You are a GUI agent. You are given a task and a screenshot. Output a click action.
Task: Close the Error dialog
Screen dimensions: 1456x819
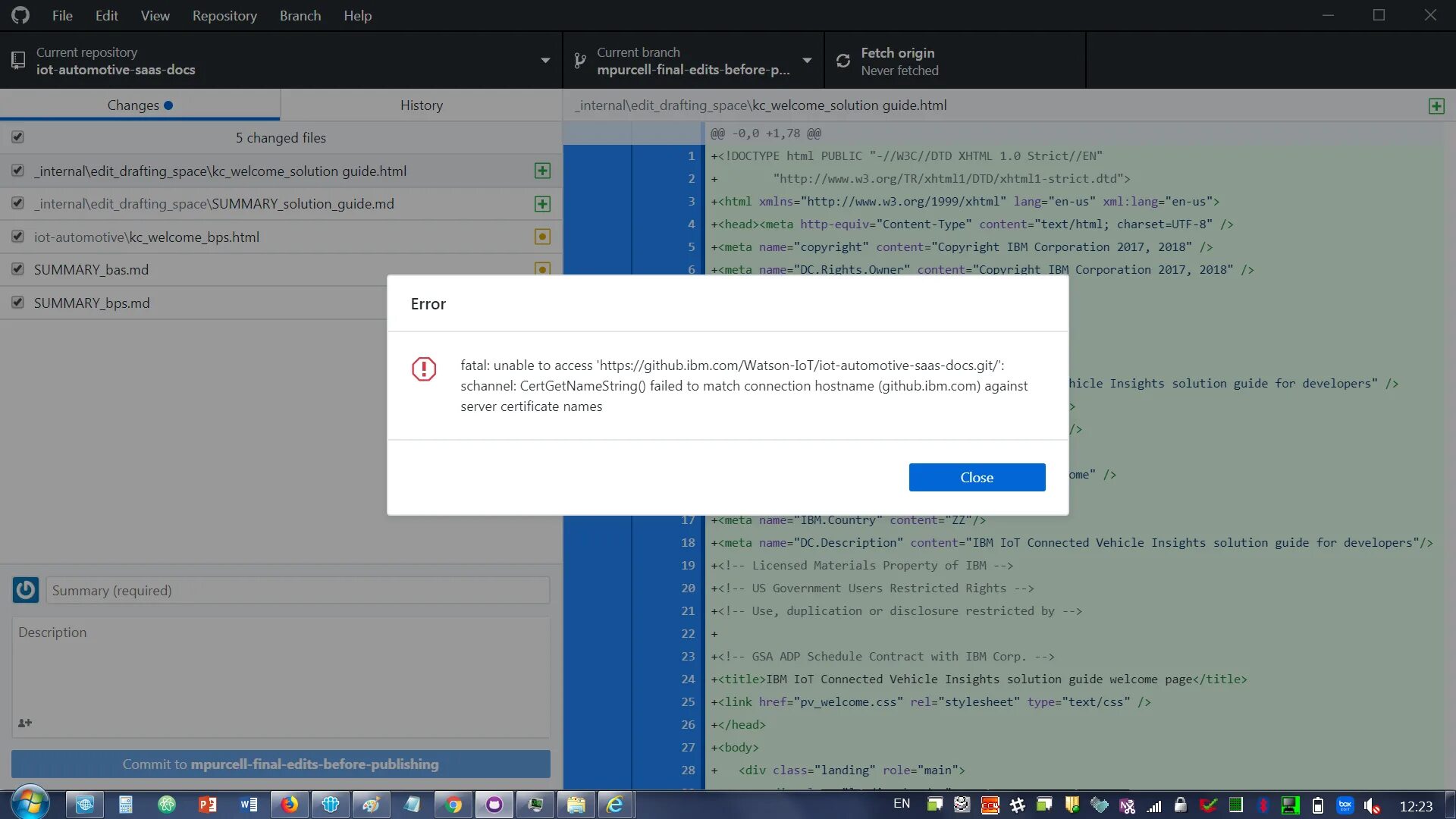[x=977, y=477]
